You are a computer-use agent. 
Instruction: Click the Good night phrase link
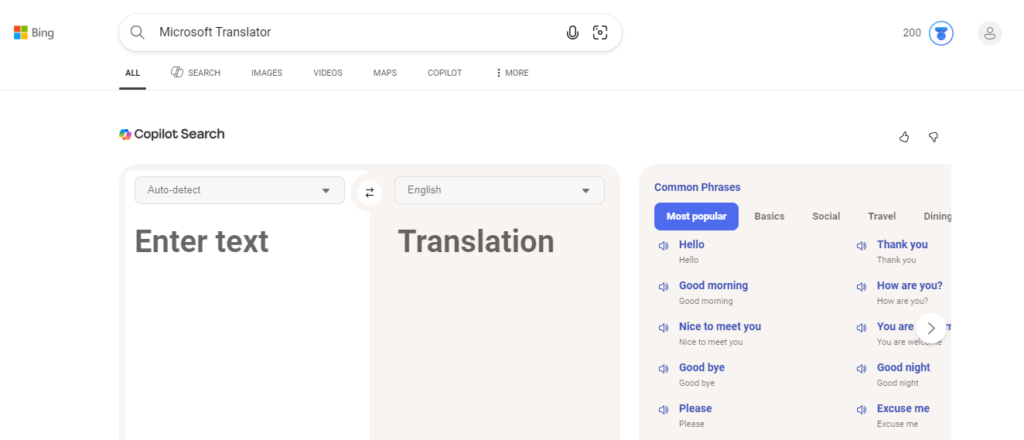coord(903,368)
